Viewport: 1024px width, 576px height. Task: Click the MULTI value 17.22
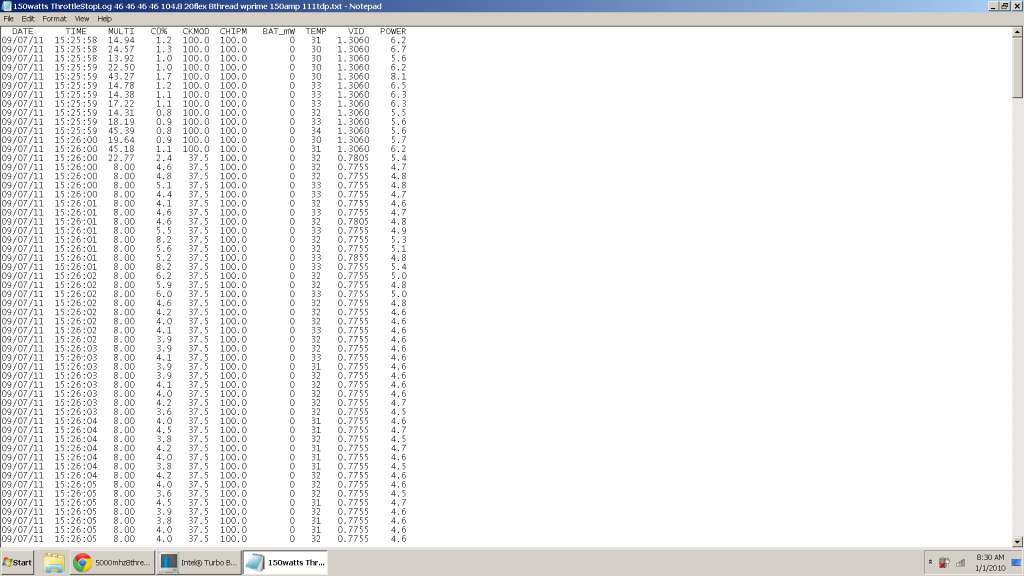click(121, 104)
